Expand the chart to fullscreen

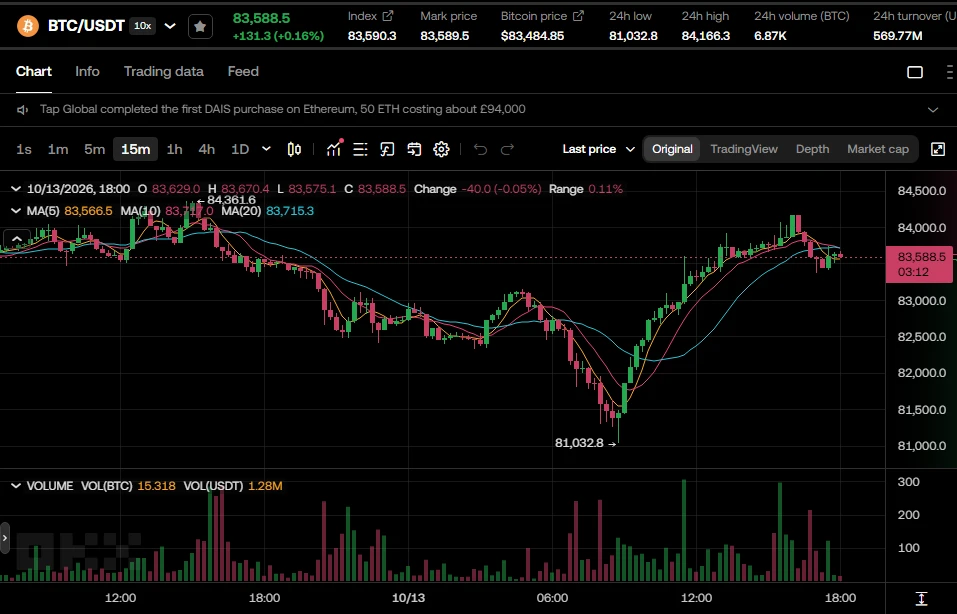click(938, 149)
